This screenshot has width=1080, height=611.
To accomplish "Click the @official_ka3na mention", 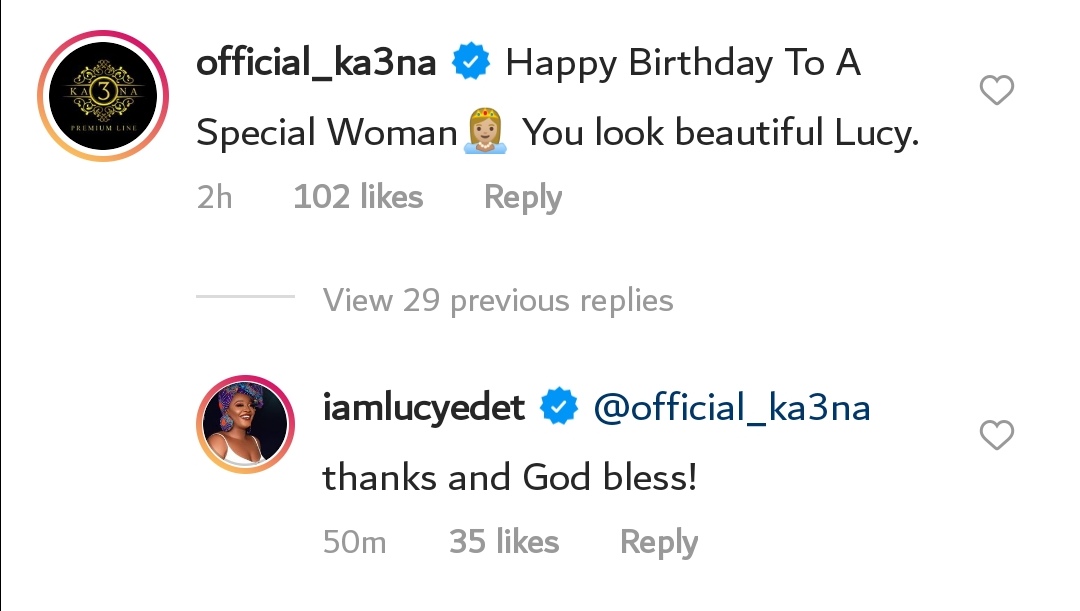I will click(x=732, y=408).
